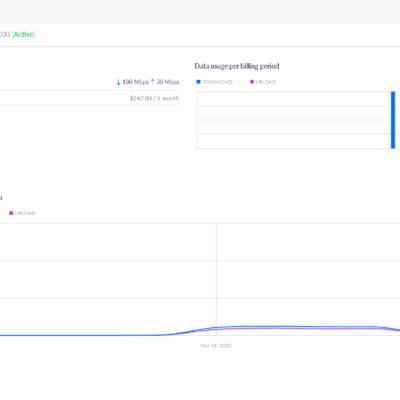Viewport: 400px width, 400px height.
Task: Click the blue download line in usage graph
Action: [293, 326]
